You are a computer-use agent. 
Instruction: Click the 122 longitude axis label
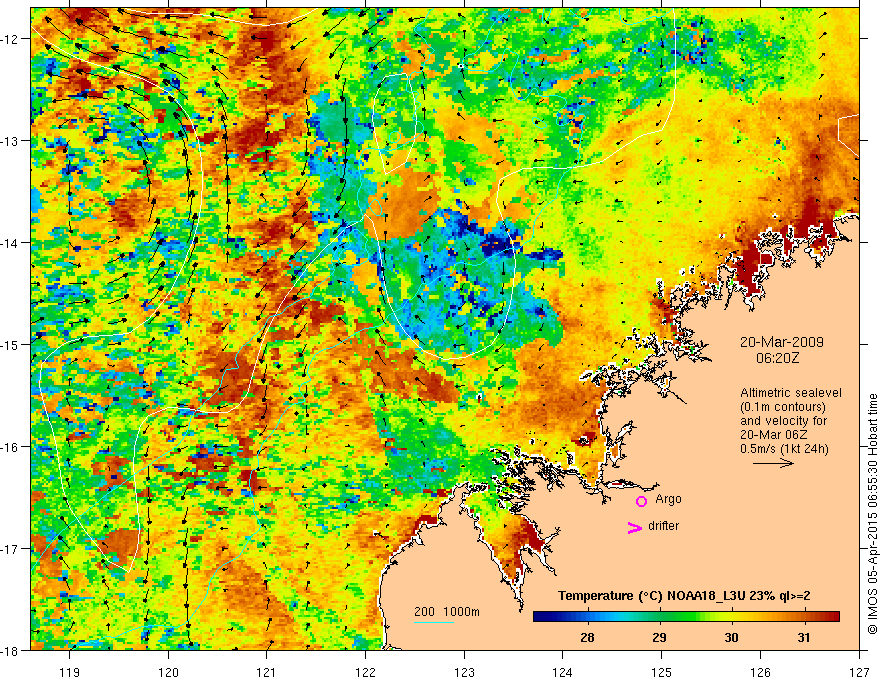[365, 672]
